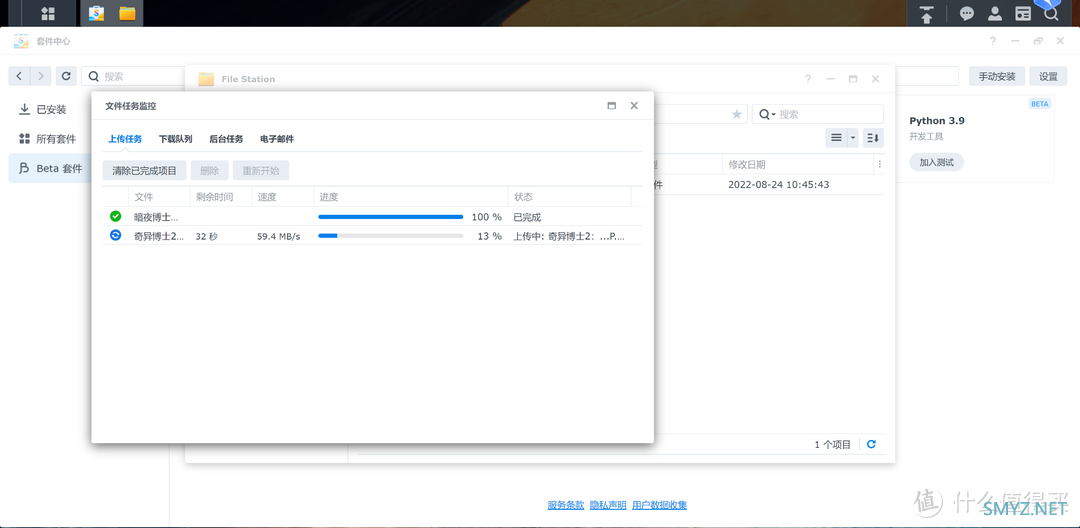Open the DSM search magnifier icon
1080x528 pixels.
tap(1052, 13)
